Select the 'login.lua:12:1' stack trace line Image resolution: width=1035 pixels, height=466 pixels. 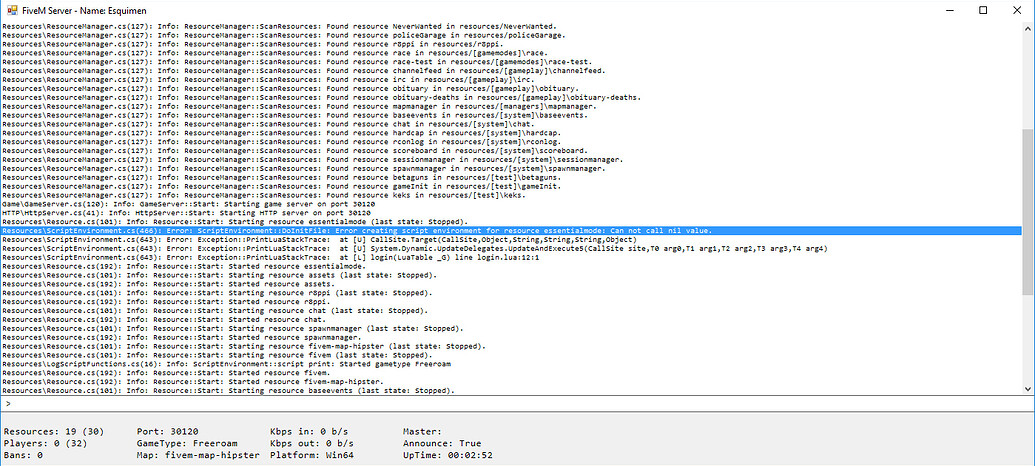pyautogui.click(x=271, y=257)
